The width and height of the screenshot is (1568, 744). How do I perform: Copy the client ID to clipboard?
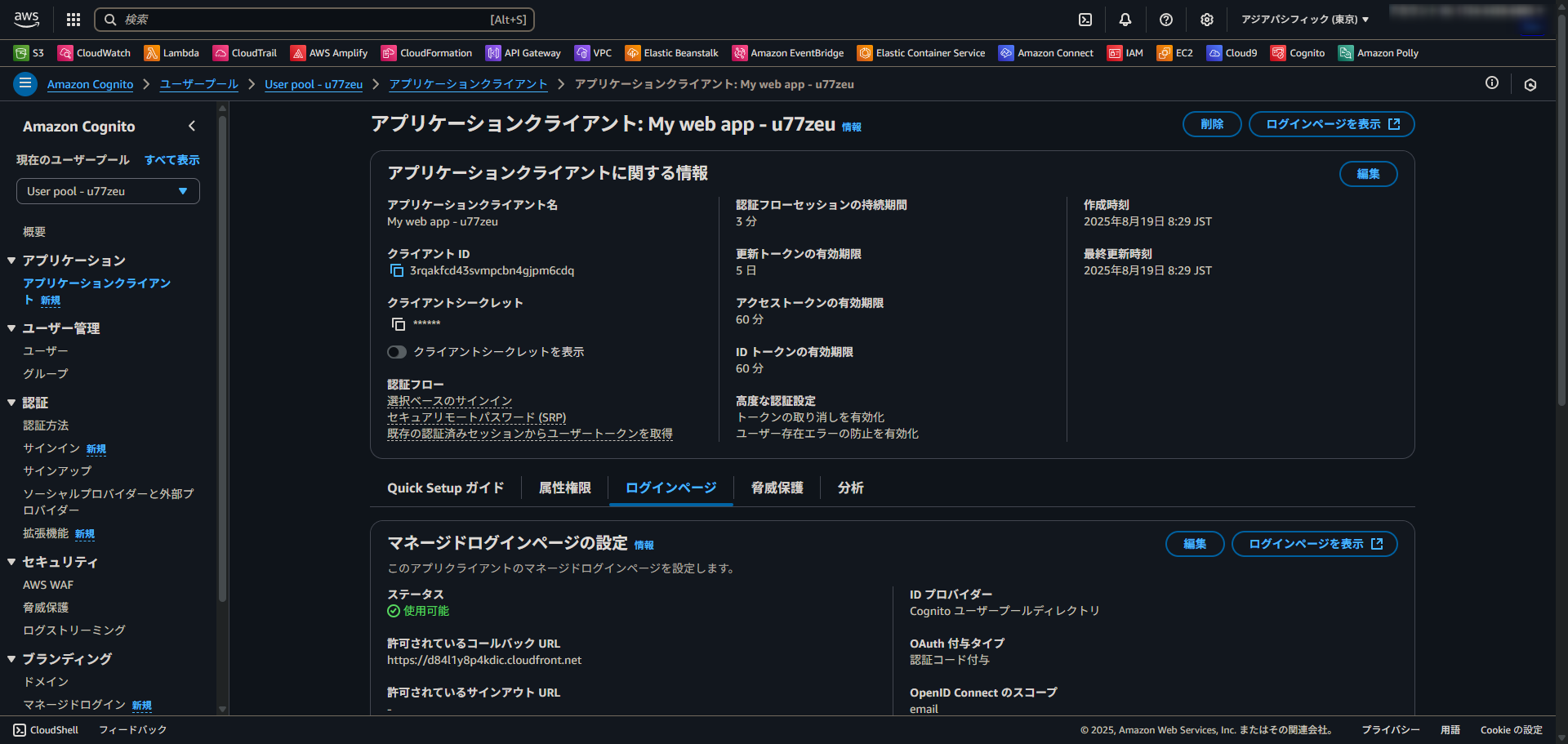(x=397, y=270)
